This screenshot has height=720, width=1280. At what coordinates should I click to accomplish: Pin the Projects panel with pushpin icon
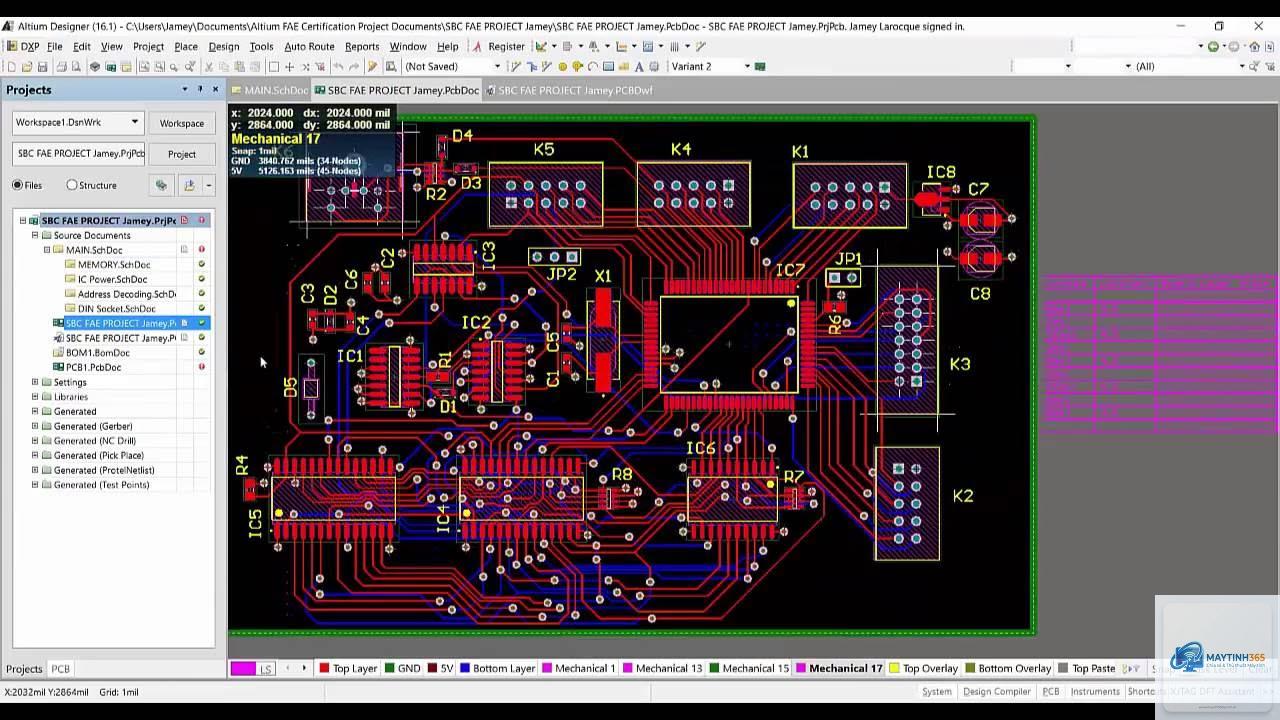click(200, 89)
